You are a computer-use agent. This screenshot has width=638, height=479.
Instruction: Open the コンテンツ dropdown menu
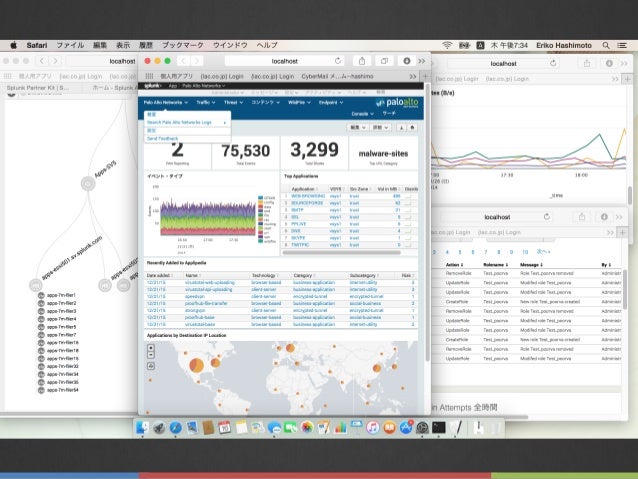pos(265,103)
